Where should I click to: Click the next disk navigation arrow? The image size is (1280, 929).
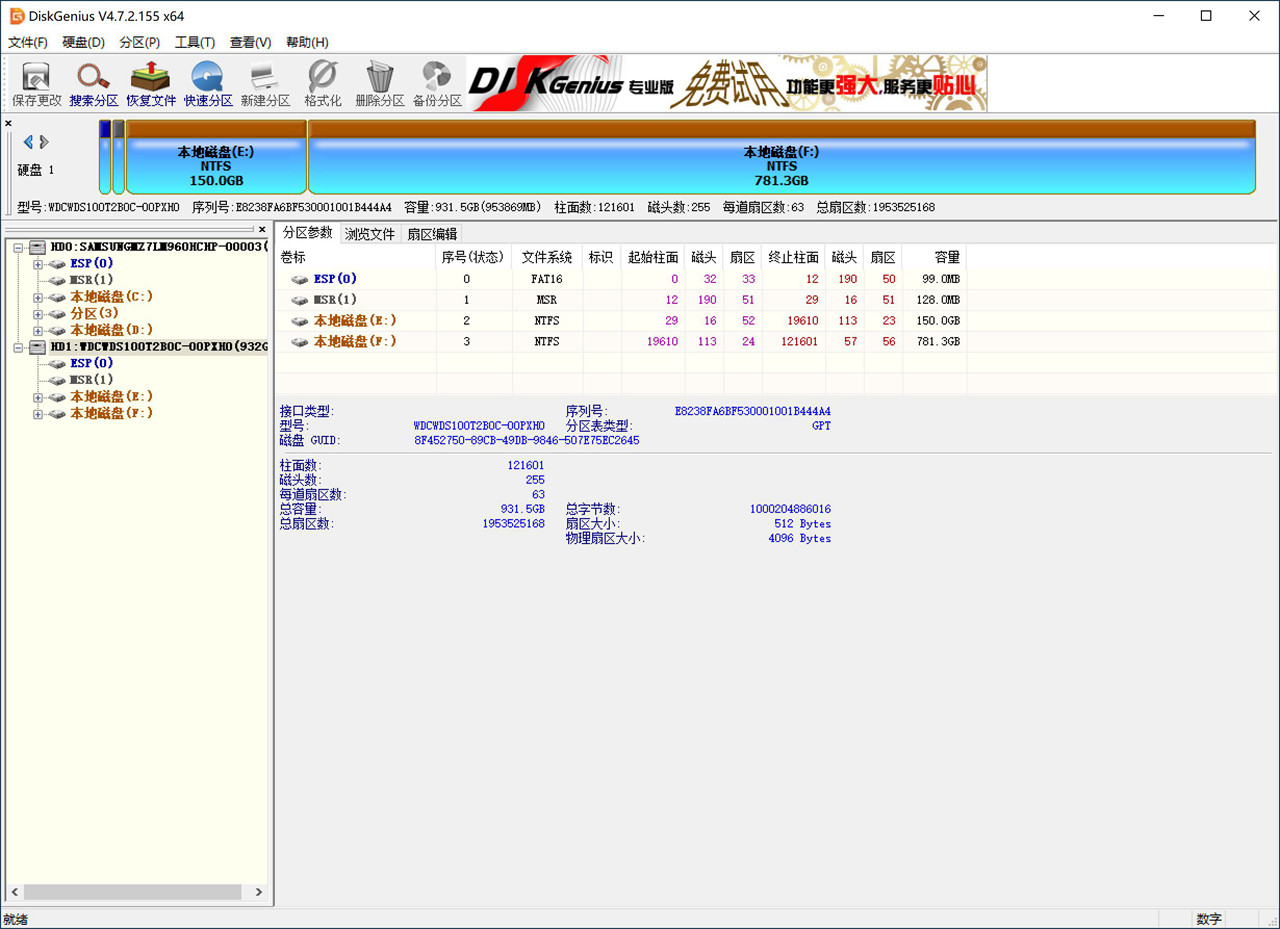[41, 142]
